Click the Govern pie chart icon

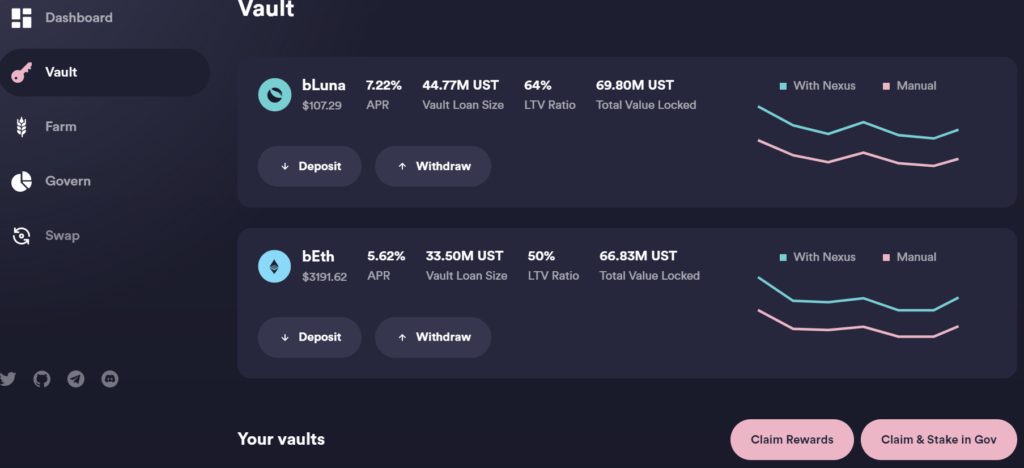click(x=20, y=181)
